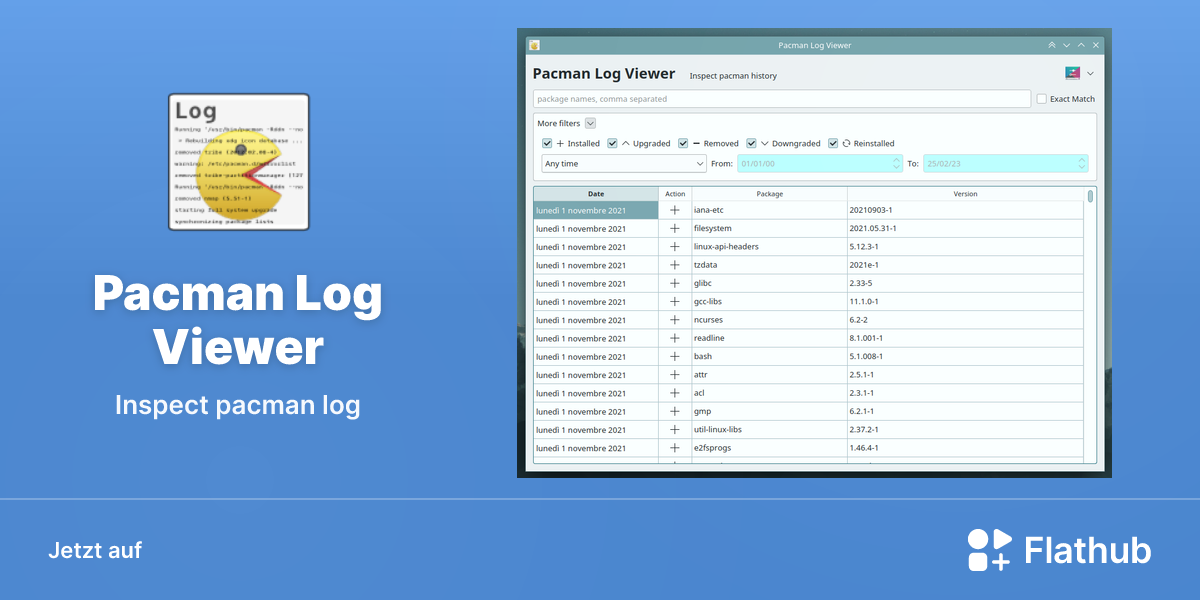Click the plus icon in the filesystem row

[675, 228]
